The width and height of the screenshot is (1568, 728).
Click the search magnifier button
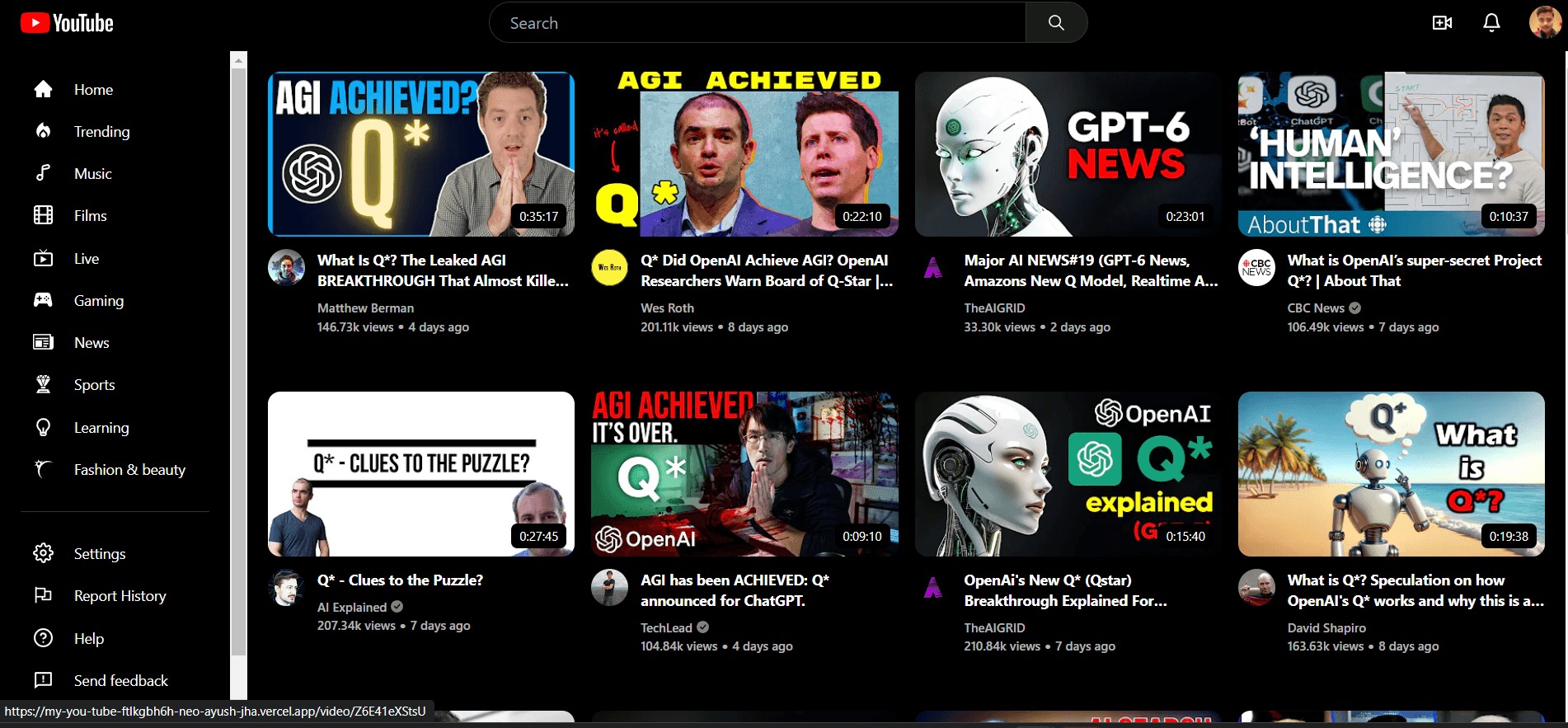coord(1056,23)
